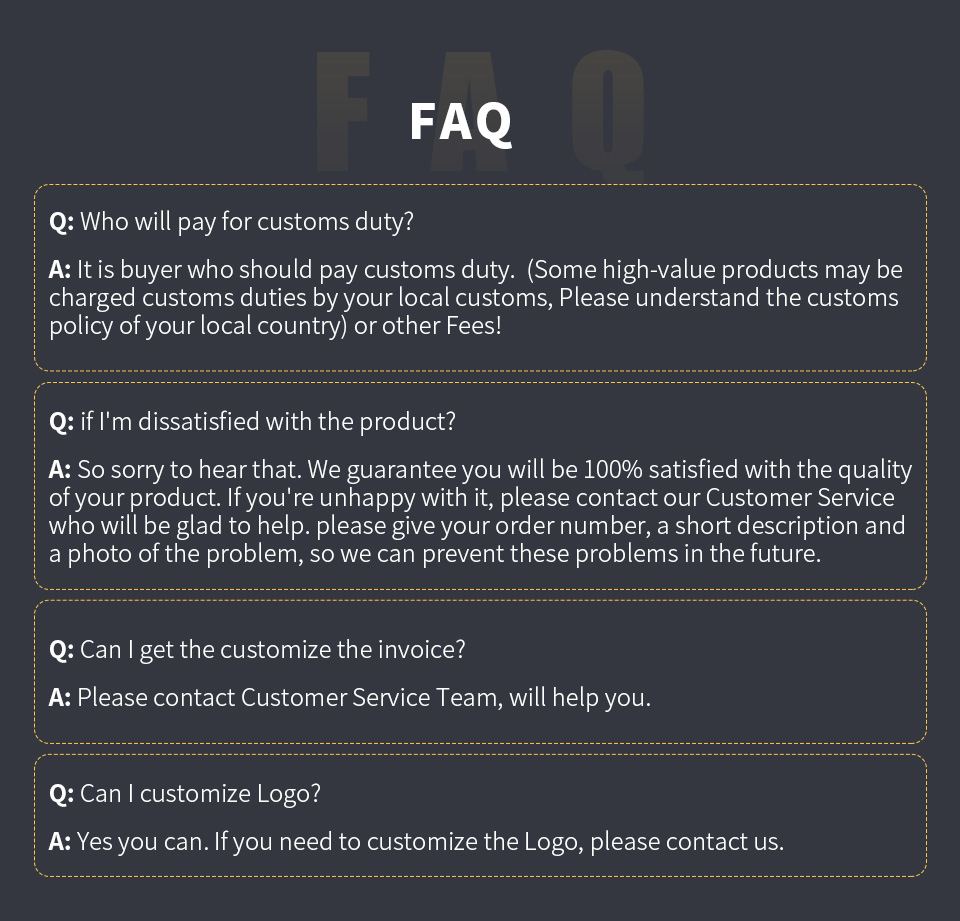This screenshot has width=960, height=921.
Task: Click the faded background letter 'F' behind the heading
Action: (x=343, y=111)
